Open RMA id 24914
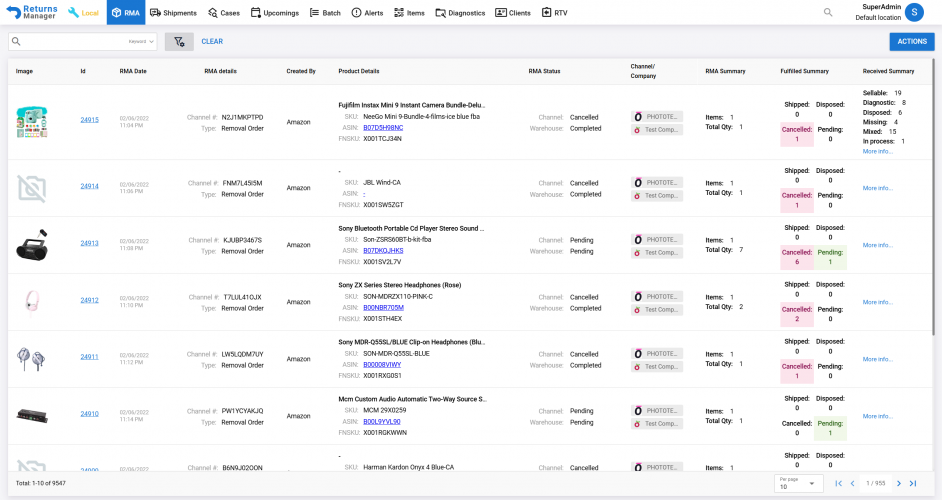This screenshot has height=500, width=942. [x=90, y=186]
